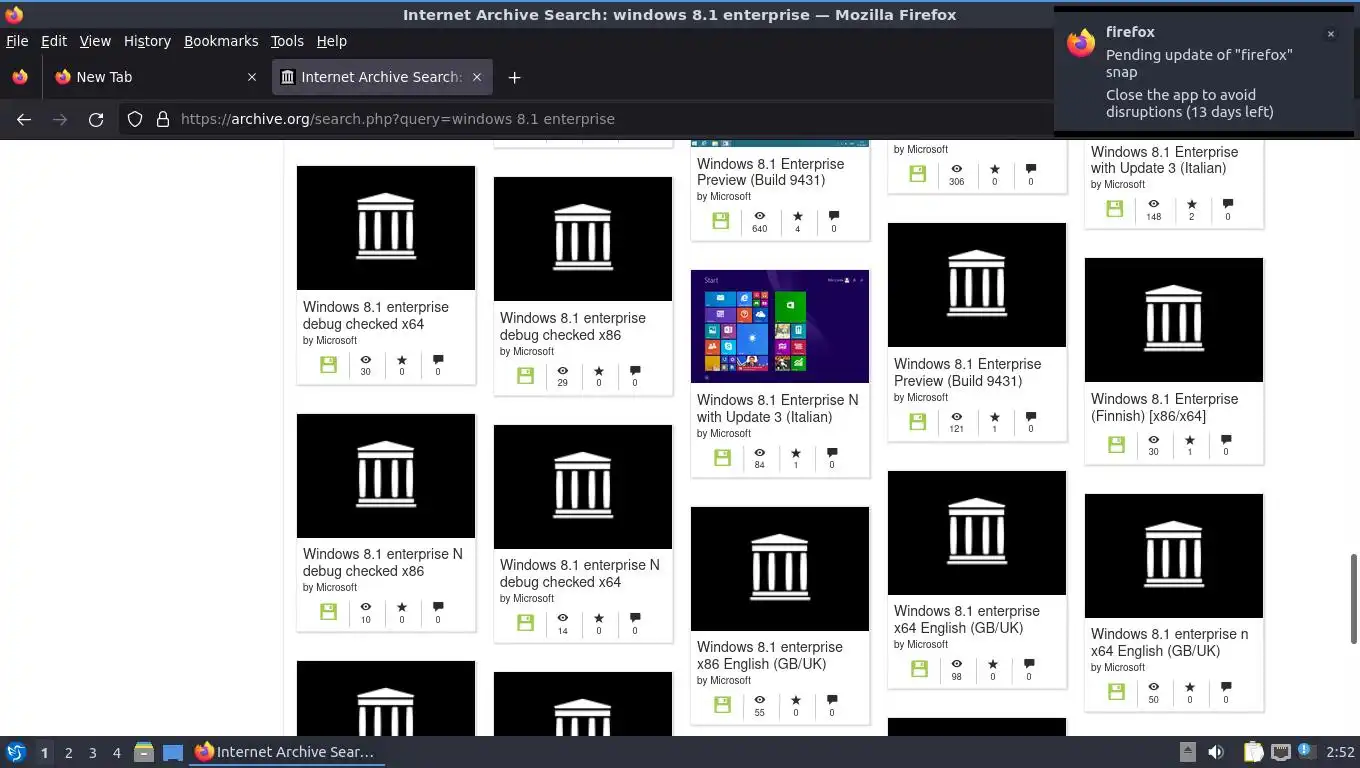Switch to workspace 4 in taskbar

coord(116,753)
